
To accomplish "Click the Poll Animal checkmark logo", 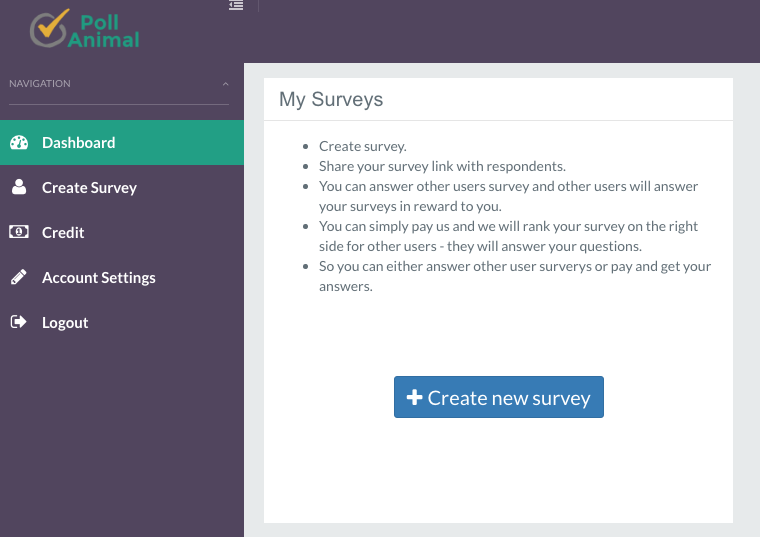I will point(49,28).
